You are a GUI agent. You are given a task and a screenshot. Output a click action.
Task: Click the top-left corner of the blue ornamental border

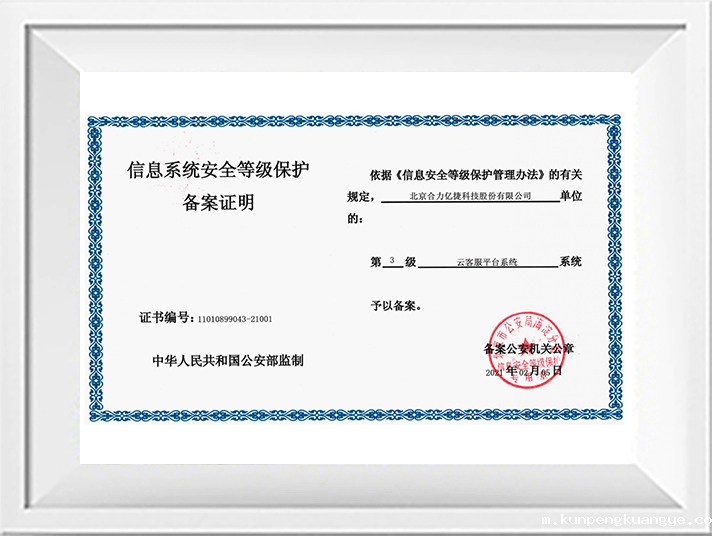pyautogui.click(x=93, y=122)
